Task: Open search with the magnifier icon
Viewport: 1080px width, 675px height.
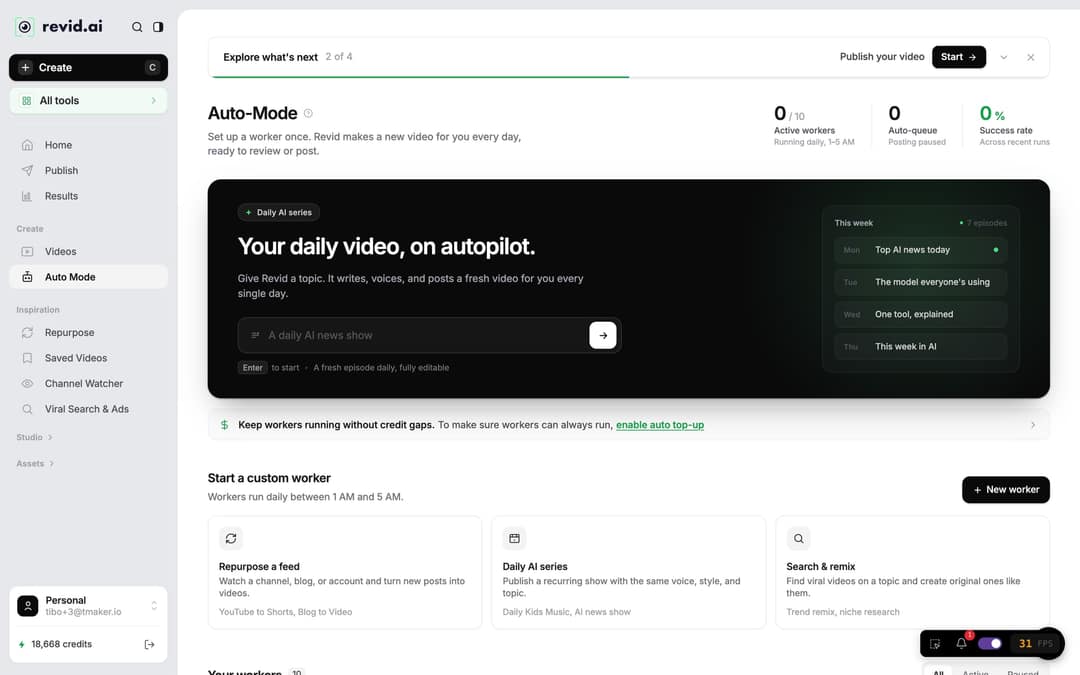Action: 137,27
